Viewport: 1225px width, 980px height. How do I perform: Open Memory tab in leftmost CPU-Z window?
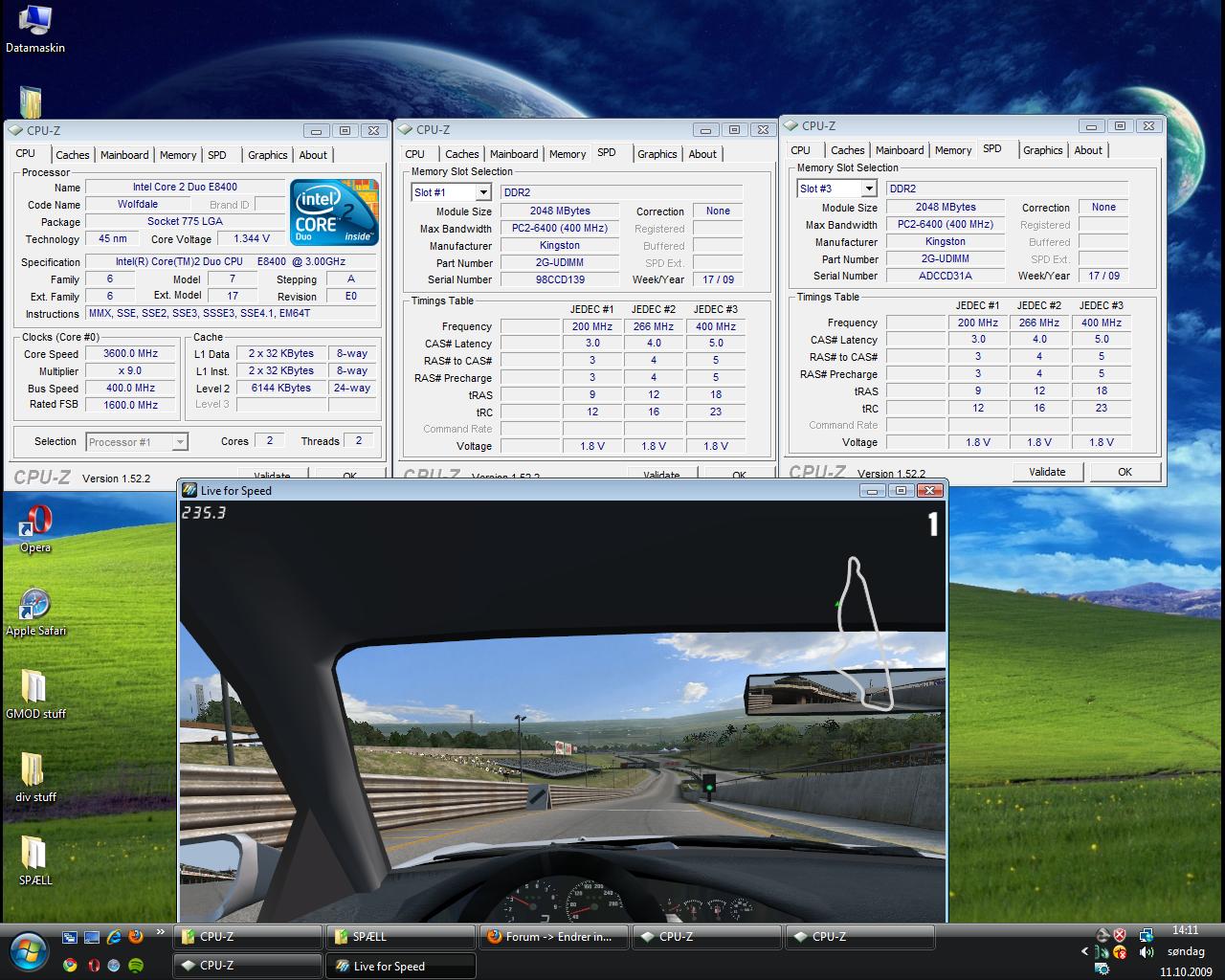pyautogui.click(x=178, y=155)
